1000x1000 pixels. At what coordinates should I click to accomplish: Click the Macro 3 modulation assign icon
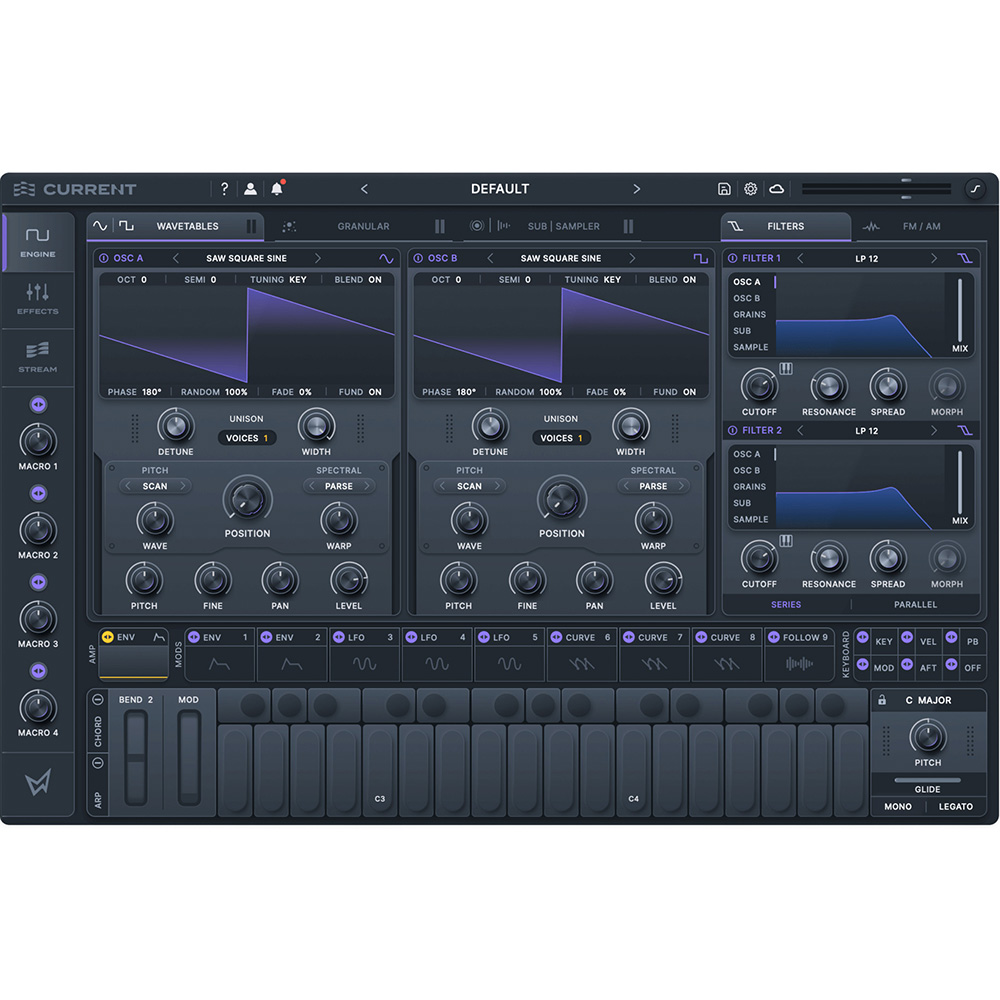pos(38,582)
